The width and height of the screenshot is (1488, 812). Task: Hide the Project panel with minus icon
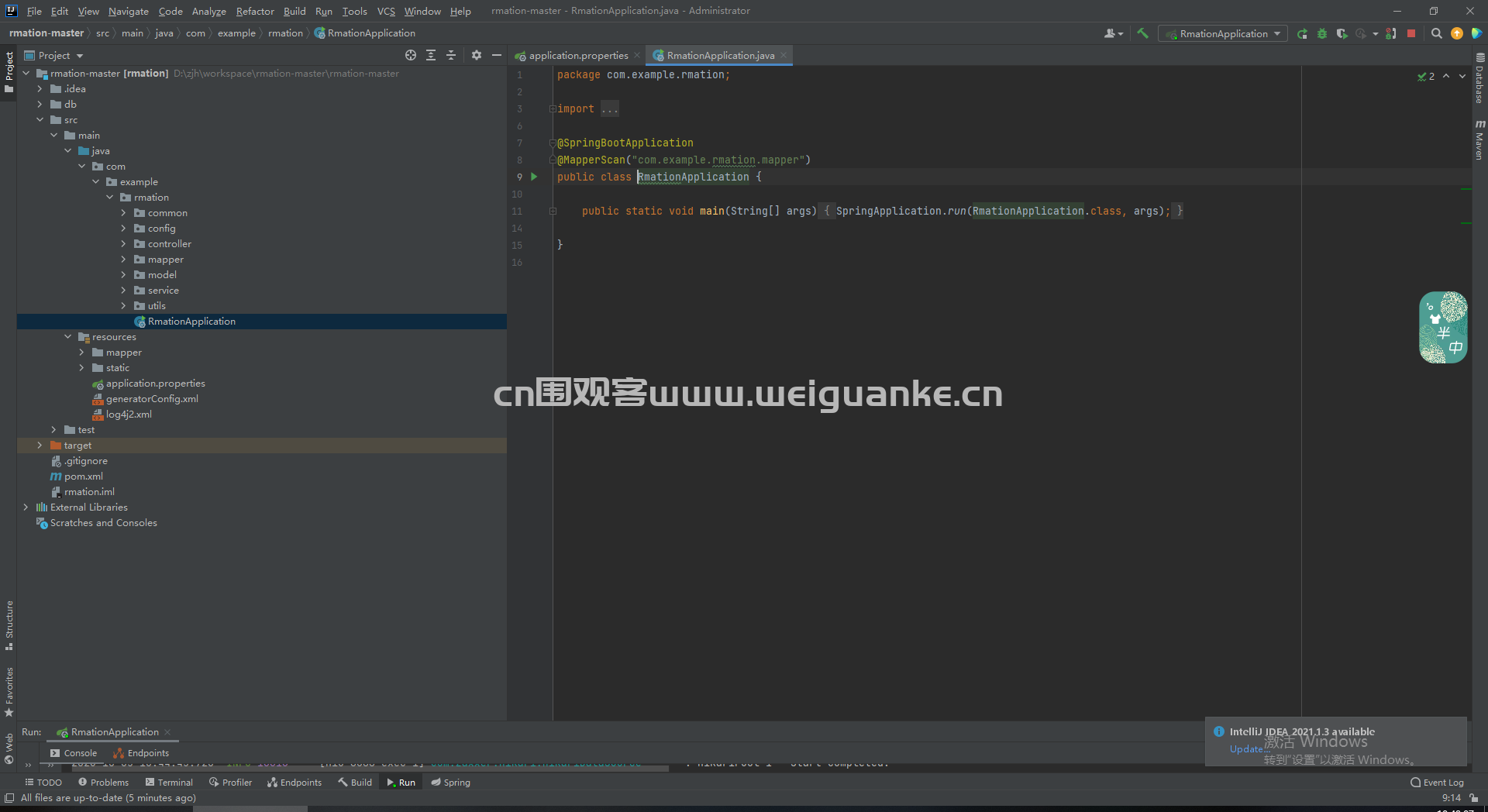(497, 55)
